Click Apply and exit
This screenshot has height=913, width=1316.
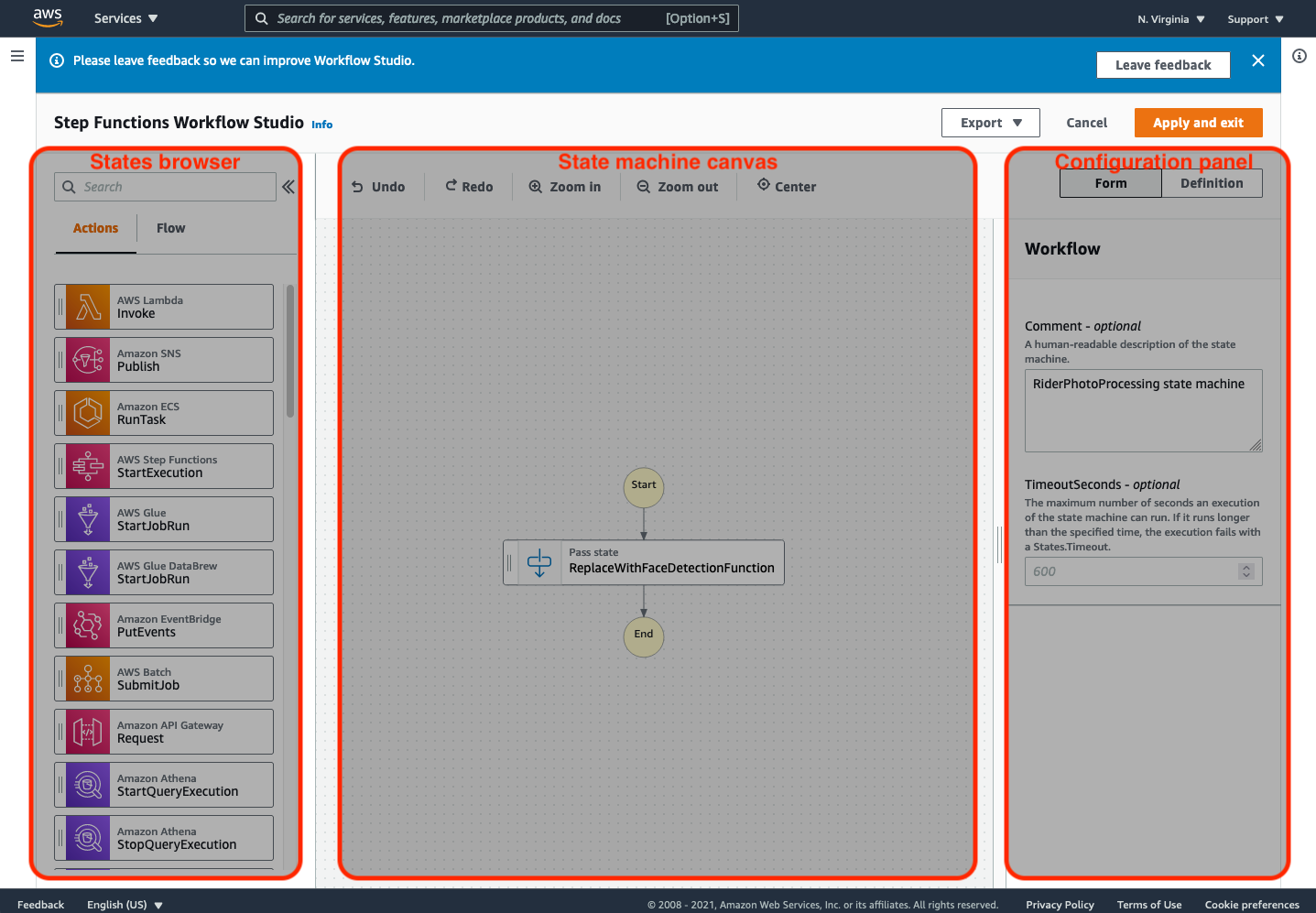1198,123
